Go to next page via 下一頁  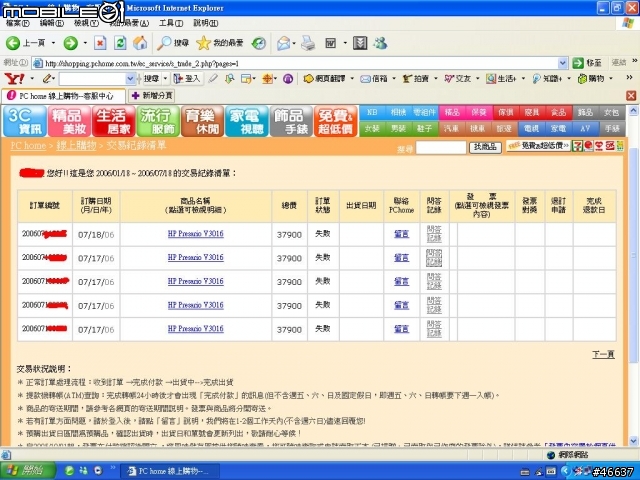coord(603,354)
